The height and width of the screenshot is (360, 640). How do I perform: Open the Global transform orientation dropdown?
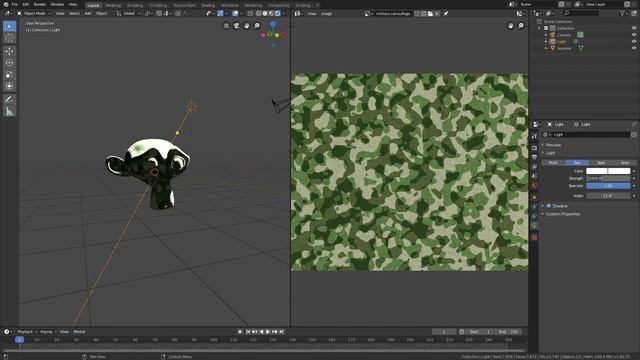pyautogui.click(x=129, y=13)
